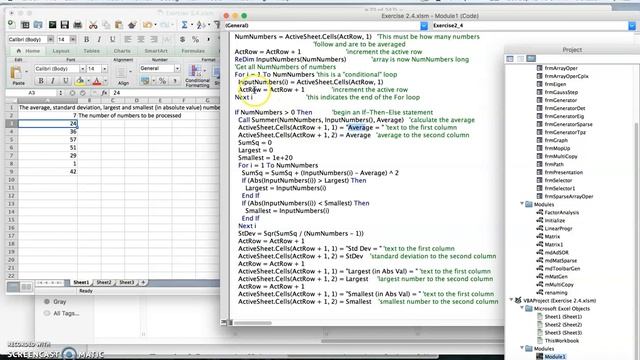This screenshot has width=640, height=360.
Task: Select FactorAnalysis module in Project tree
Action: (x=561, y=212)
